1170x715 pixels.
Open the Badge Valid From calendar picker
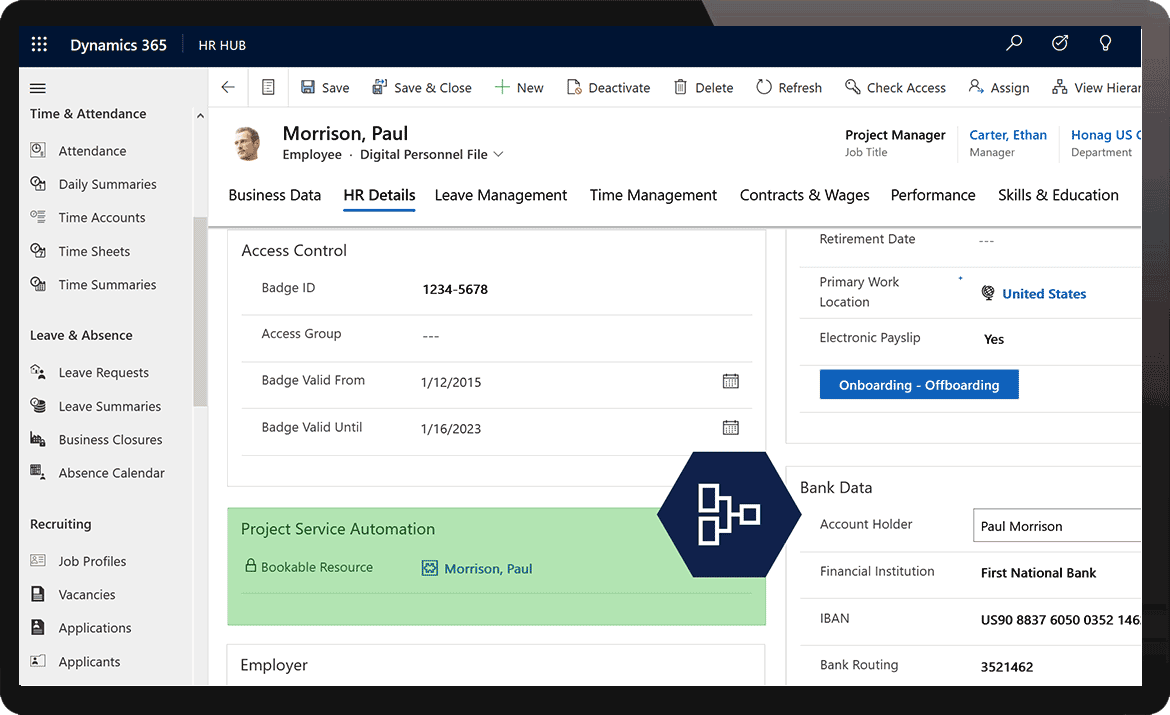pyautogui.click(x=730, y=381)
